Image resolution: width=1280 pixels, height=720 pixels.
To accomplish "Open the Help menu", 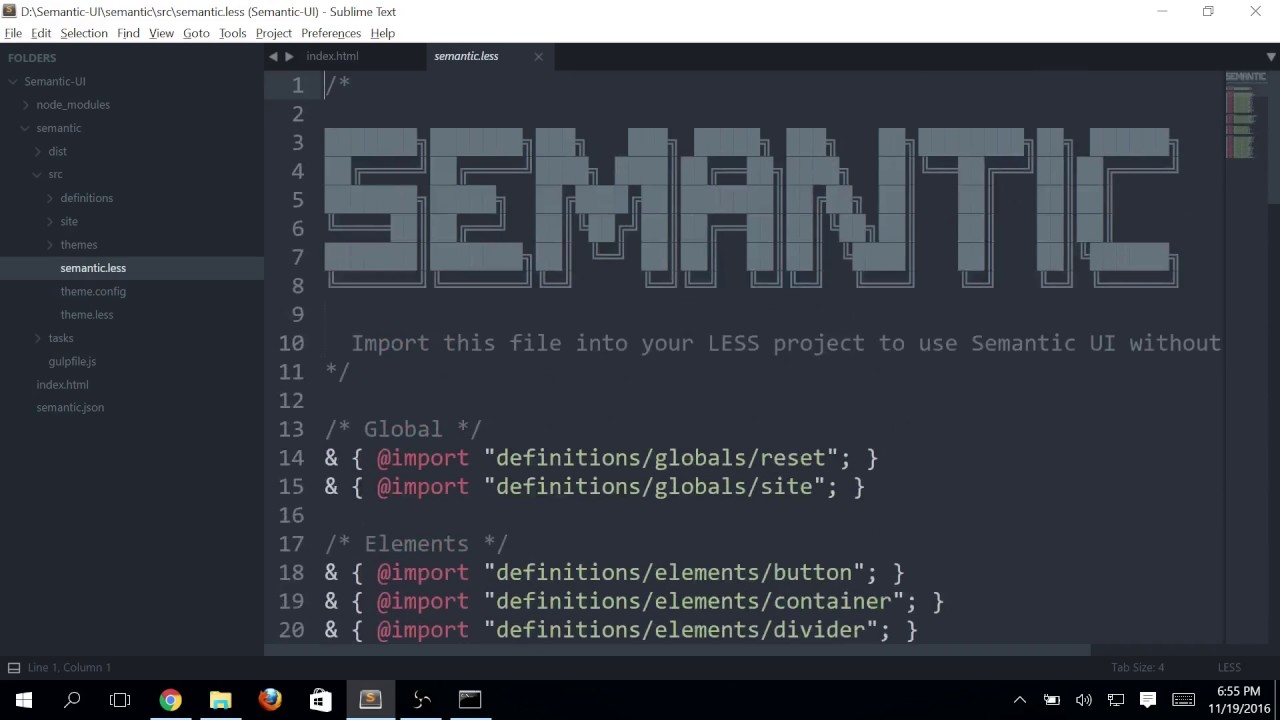I will coord(382,33).
